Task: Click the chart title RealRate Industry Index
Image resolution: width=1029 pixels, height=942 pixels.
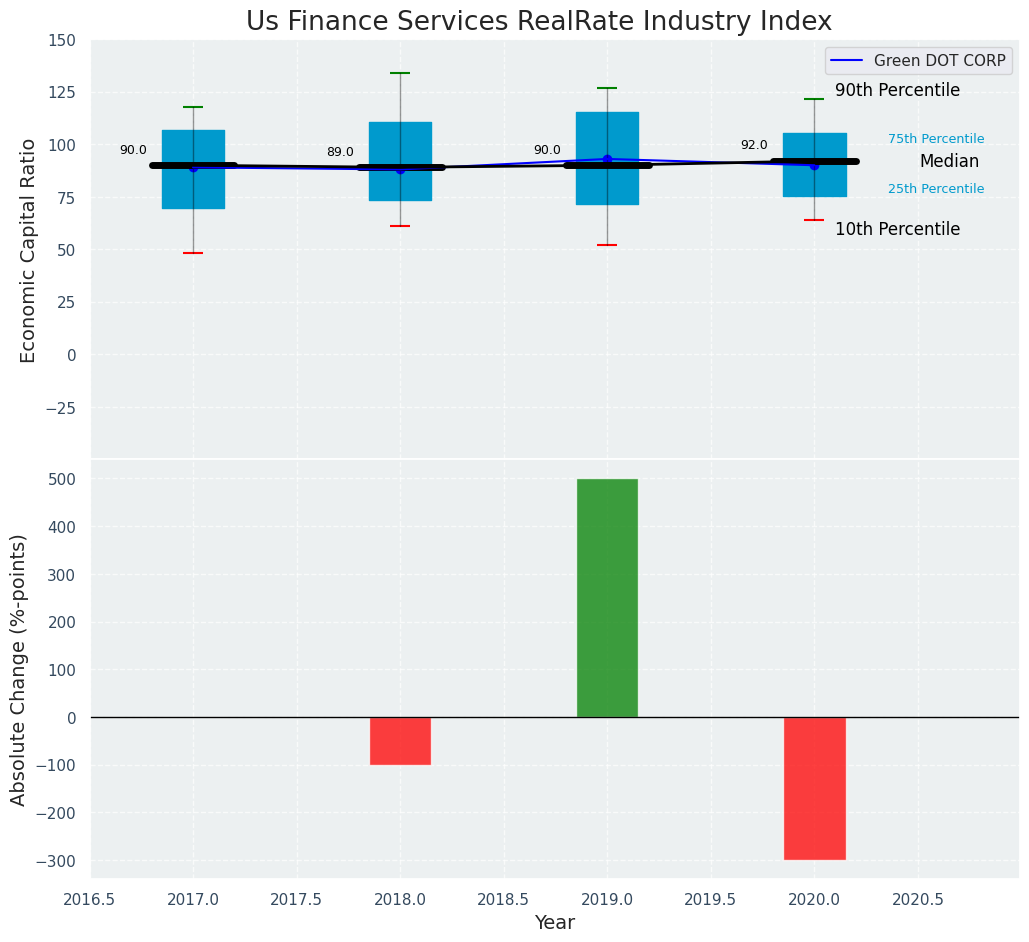Action: point(539,21)
